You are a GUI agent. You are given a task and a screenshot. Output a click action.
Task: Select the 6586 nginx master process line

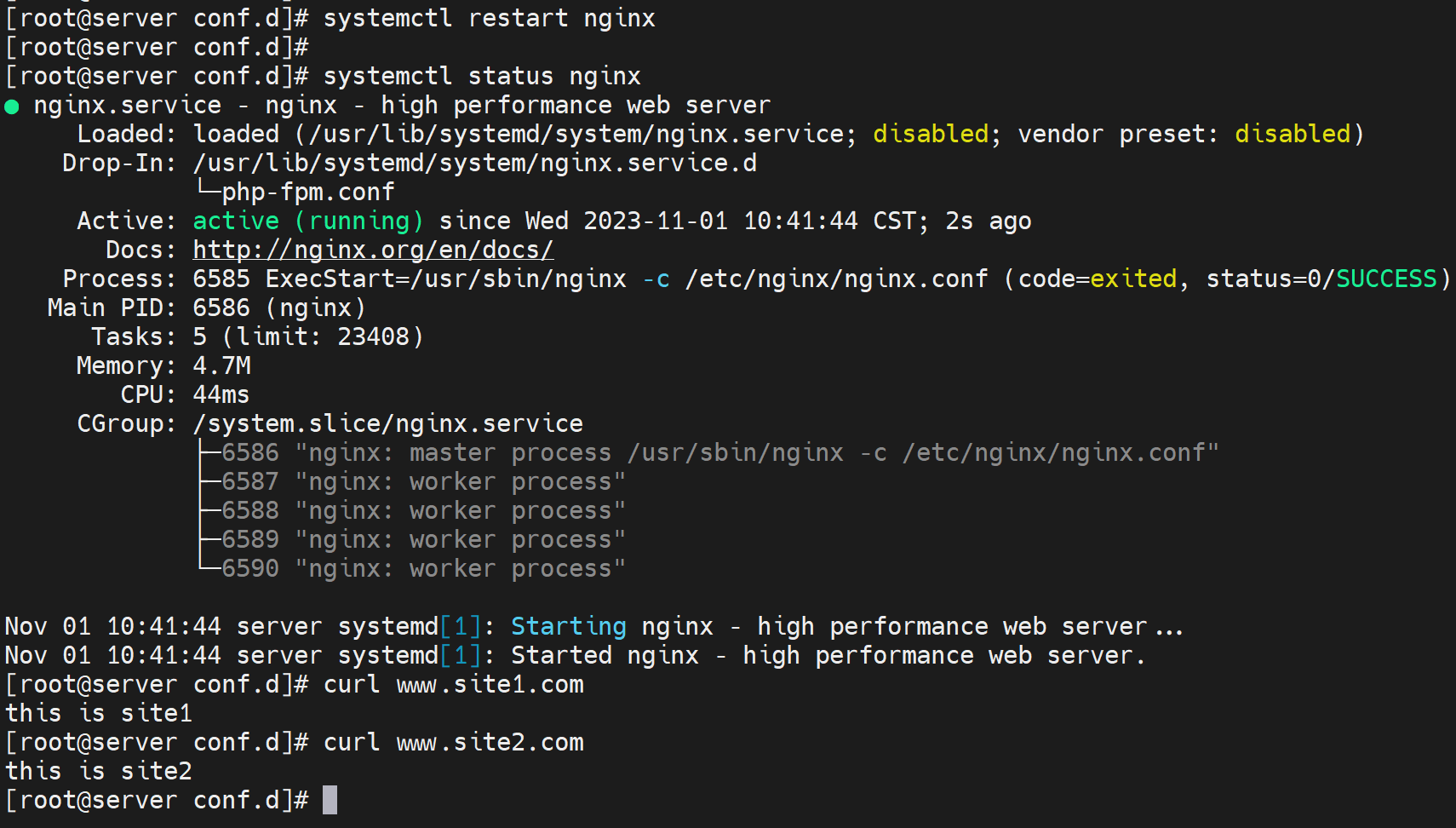(x=719, y=452)
